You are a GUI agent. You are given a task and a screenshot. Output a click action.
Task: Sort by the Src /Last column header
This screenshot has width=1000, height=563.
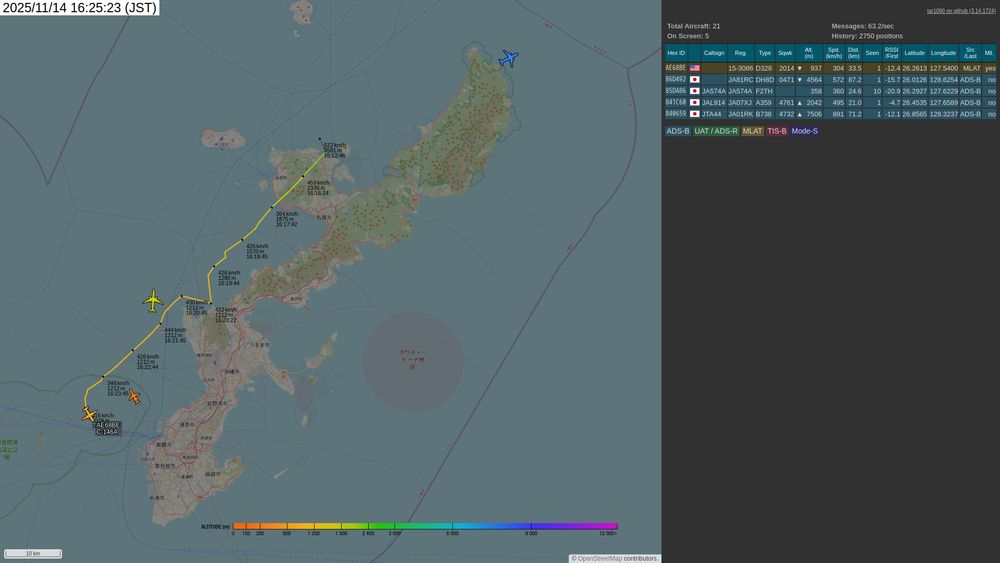tap(970, 53)
